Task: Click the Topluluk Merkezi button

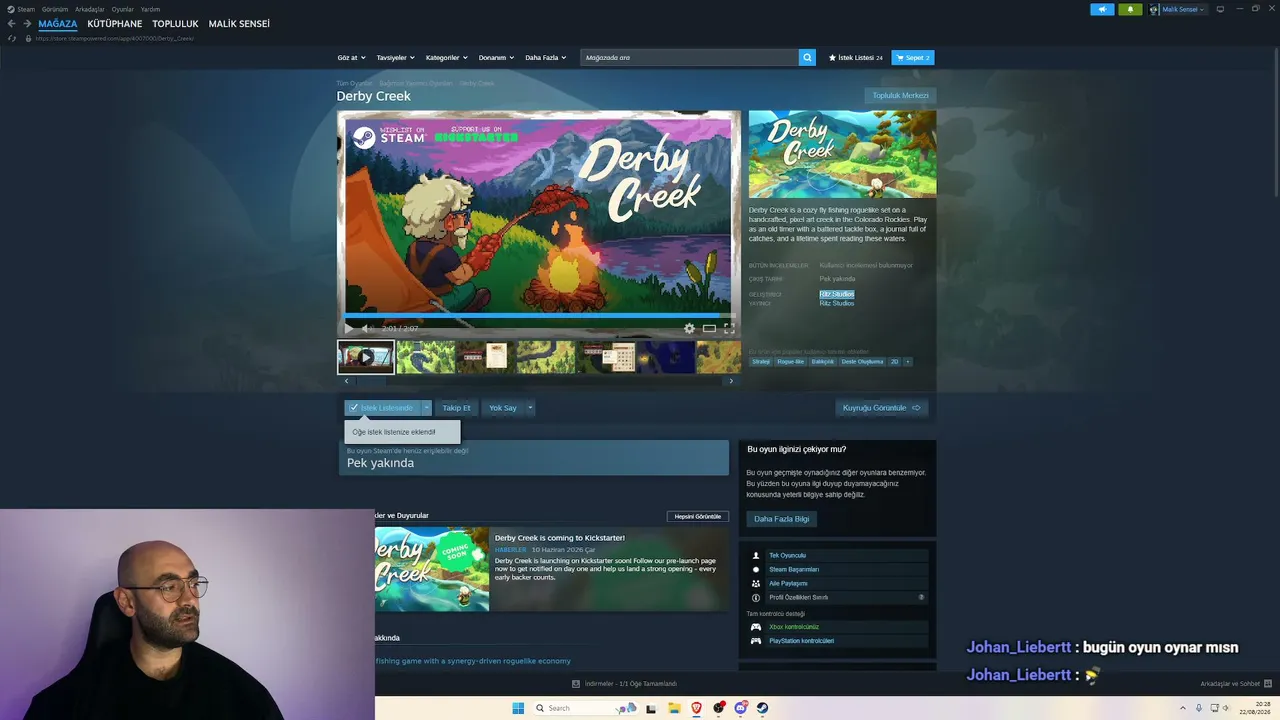Action: click(900, 96)
